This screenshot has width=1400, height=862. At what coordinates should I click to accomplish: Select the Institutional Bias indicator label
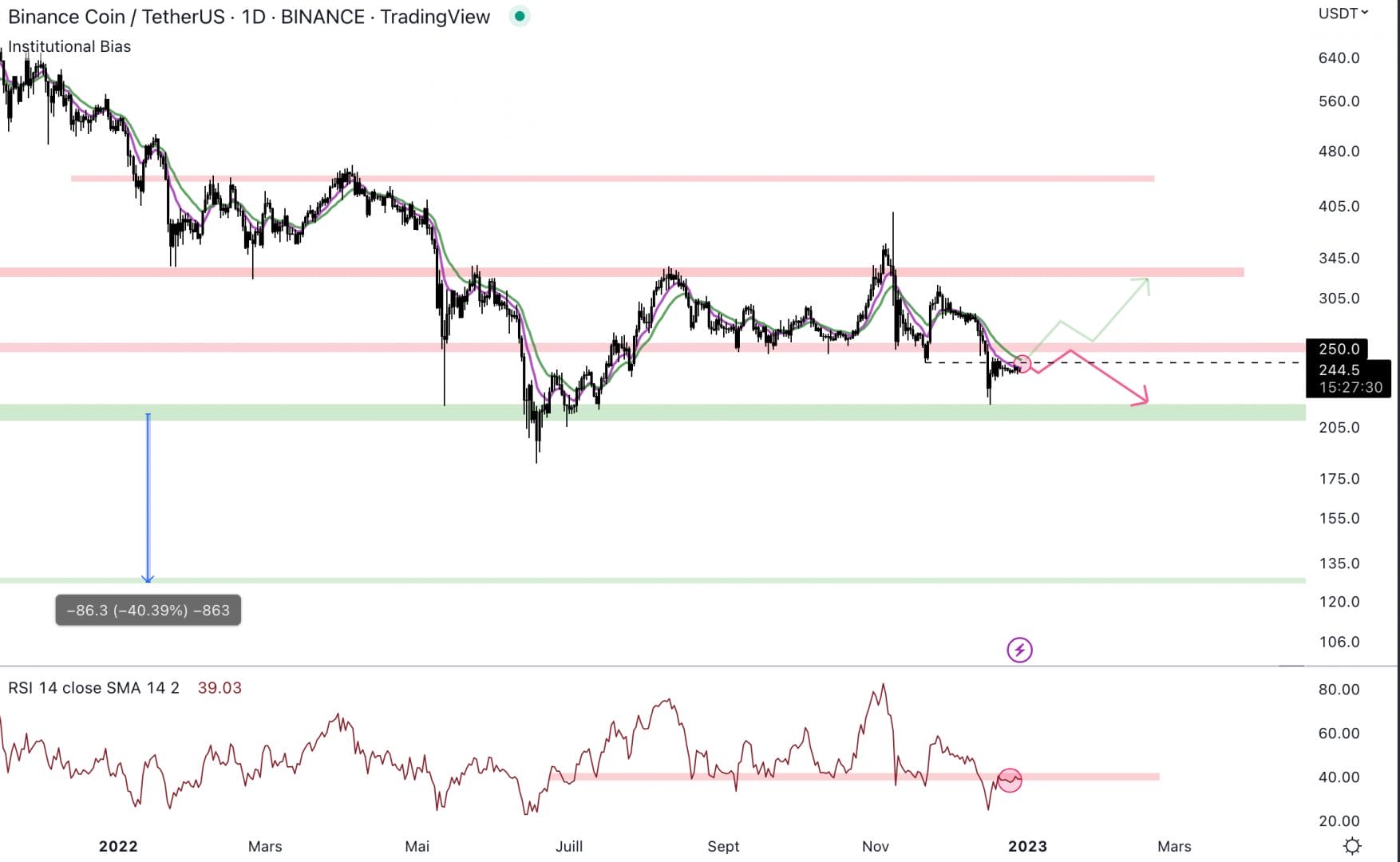pos(69,46)
